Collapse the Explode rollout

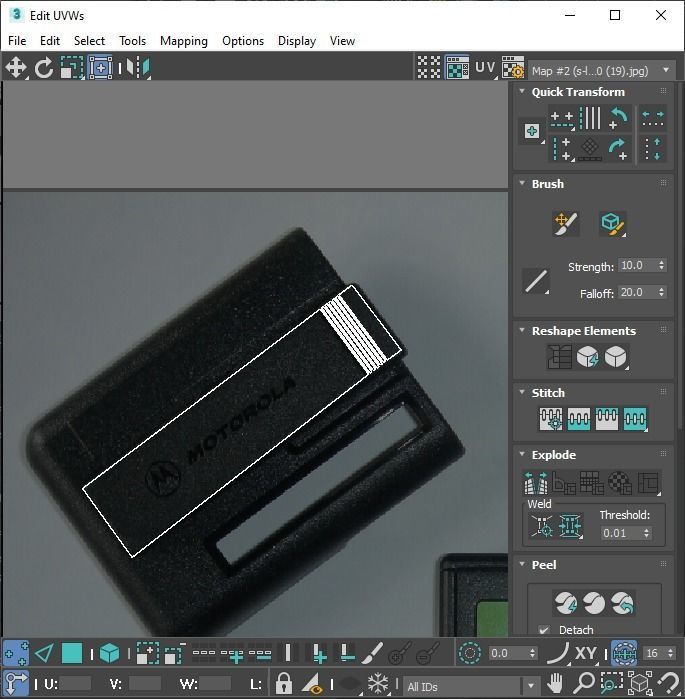click(x=522, y=454)
